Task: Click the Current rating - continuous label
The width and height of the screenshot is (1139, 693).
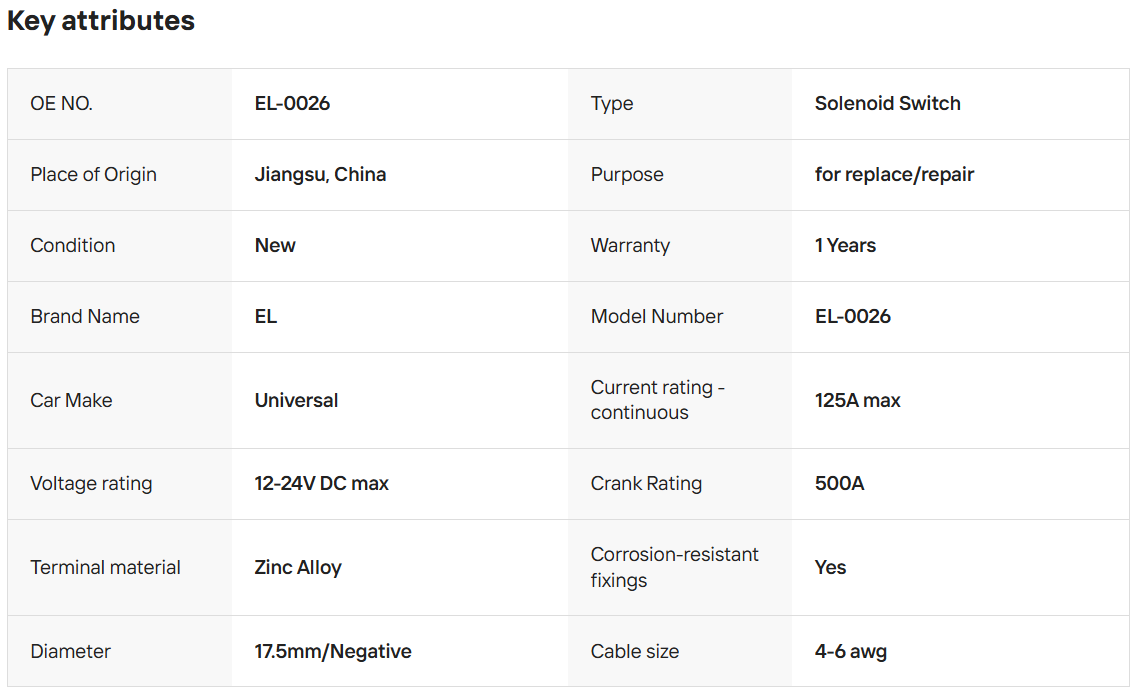Action: click(x=657, y=400)
